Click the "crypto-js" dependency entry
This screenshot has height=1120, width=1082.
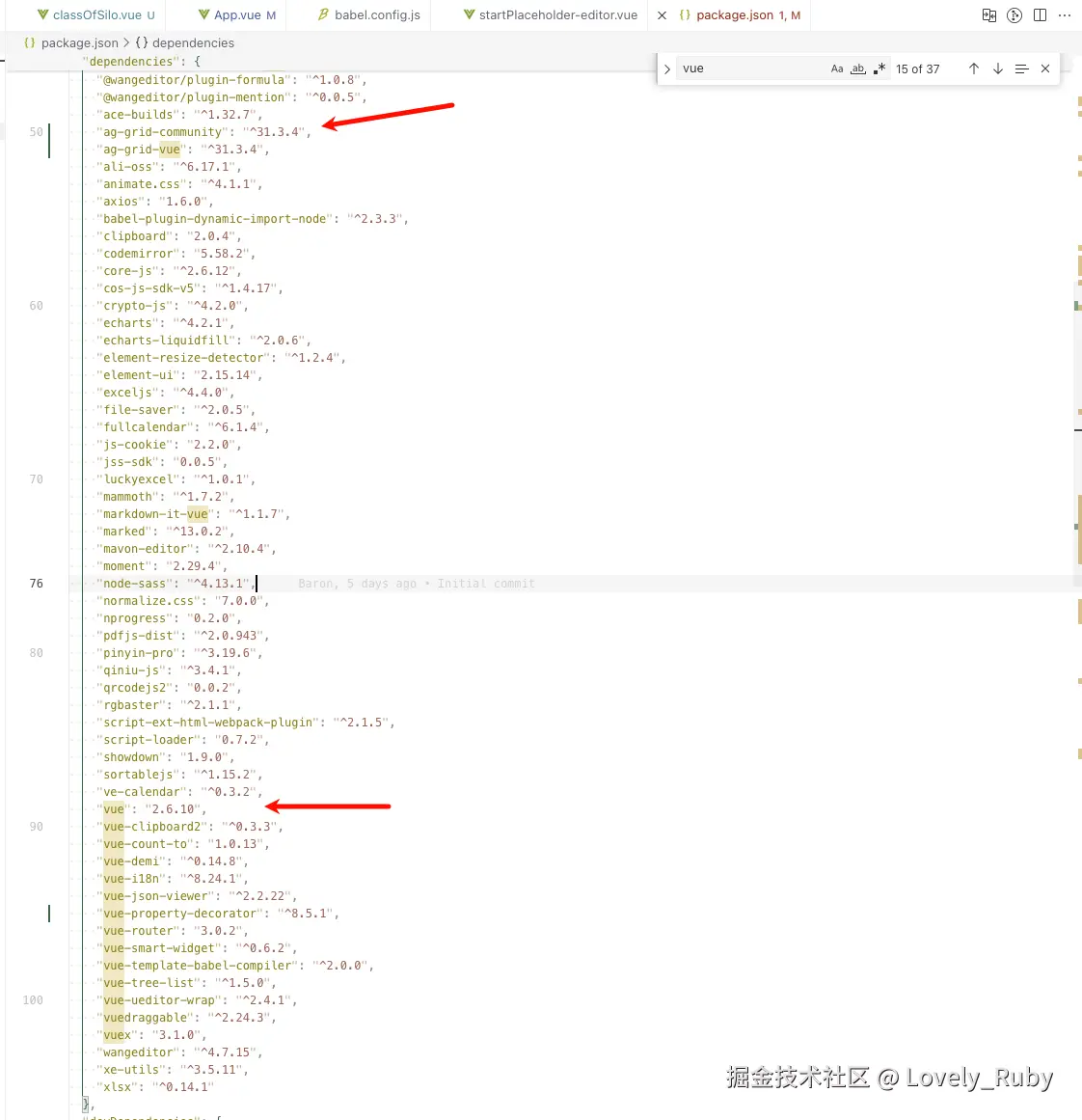(172, 306)
